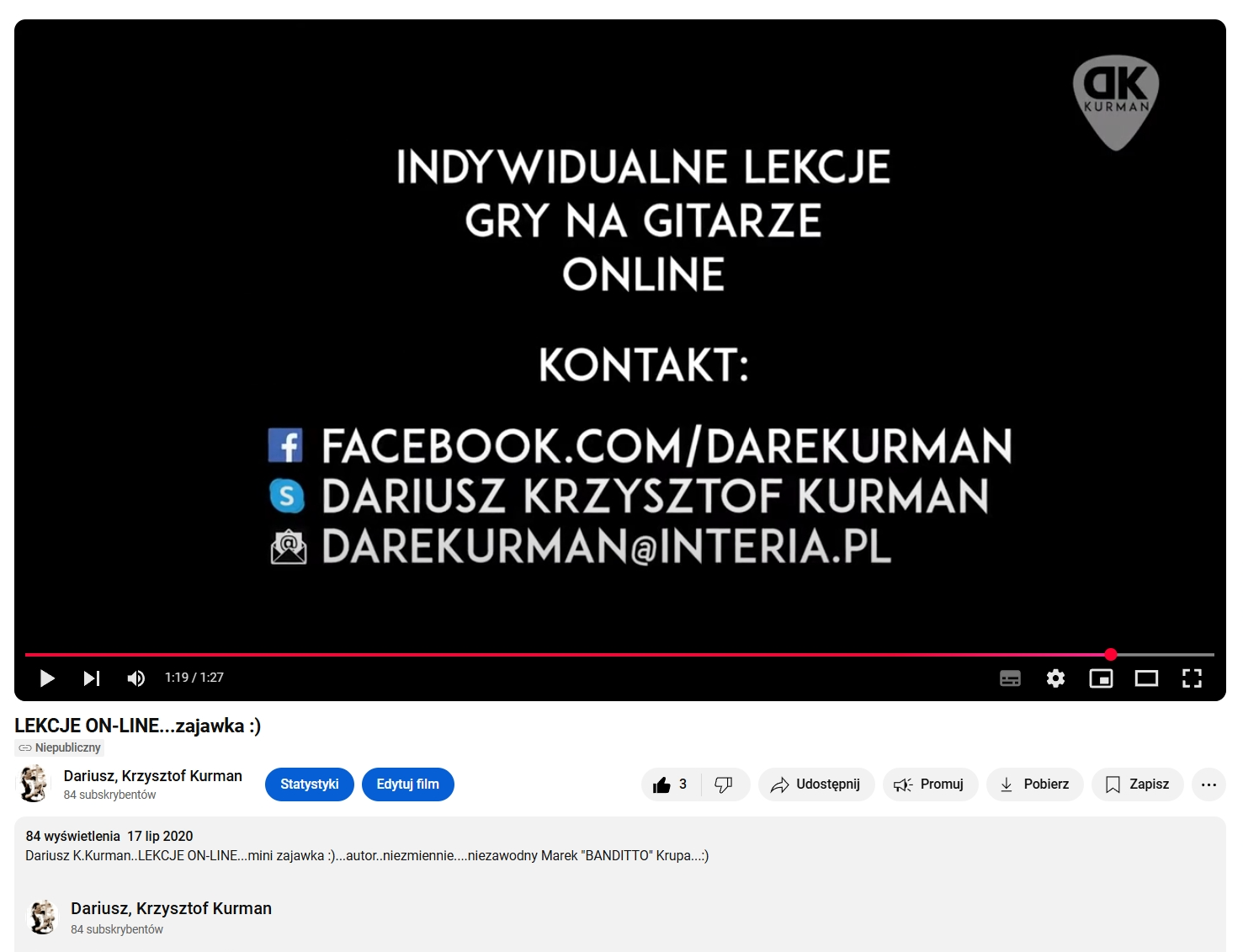Toggle theater mode view
1243x952 pixels.
pyautogui.click(x=1146, y=678)
